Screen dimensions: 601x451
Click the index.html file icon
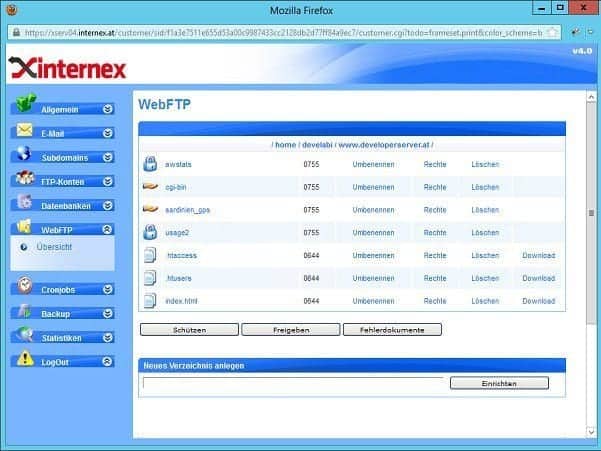click(x=150, y=300)
